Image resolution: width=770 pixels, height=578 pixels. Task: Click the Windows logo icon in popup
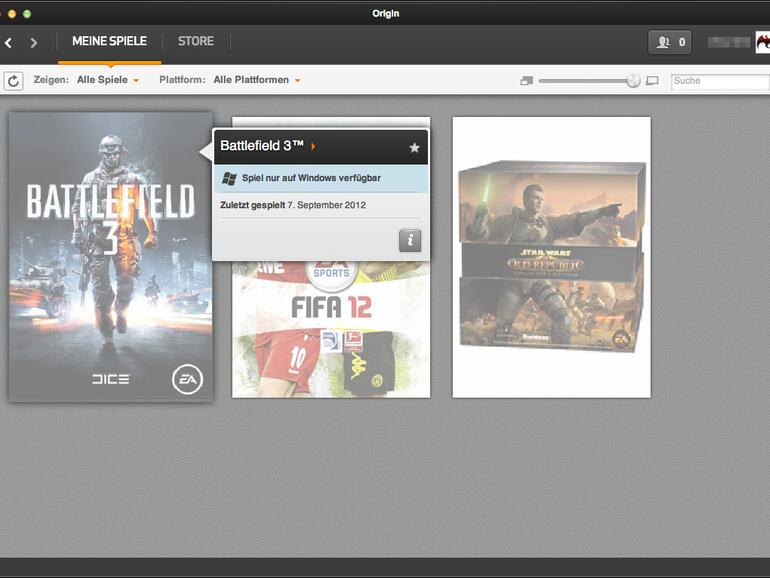229,178
